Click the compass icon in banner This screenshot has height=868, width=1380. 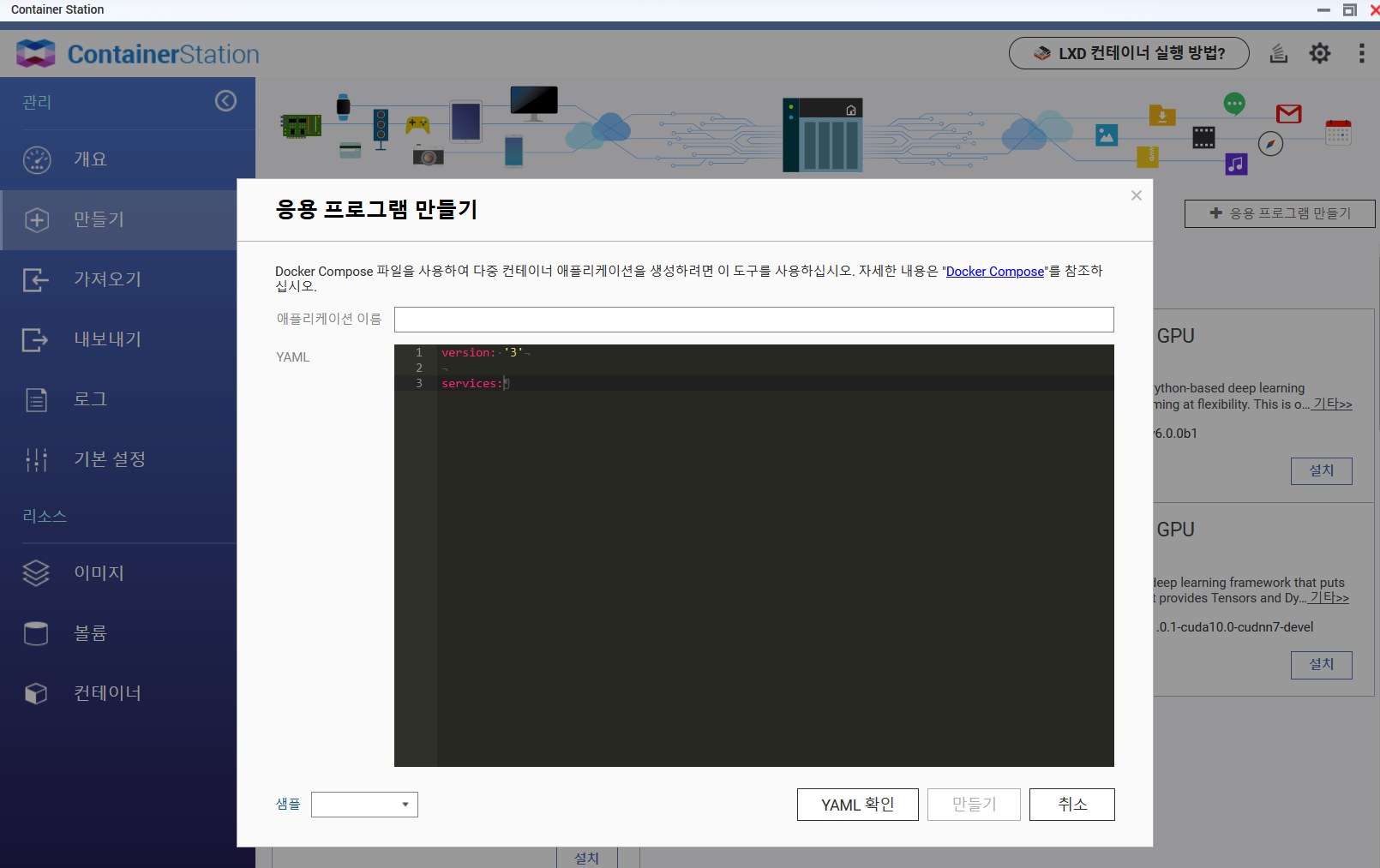(1270, 144)
